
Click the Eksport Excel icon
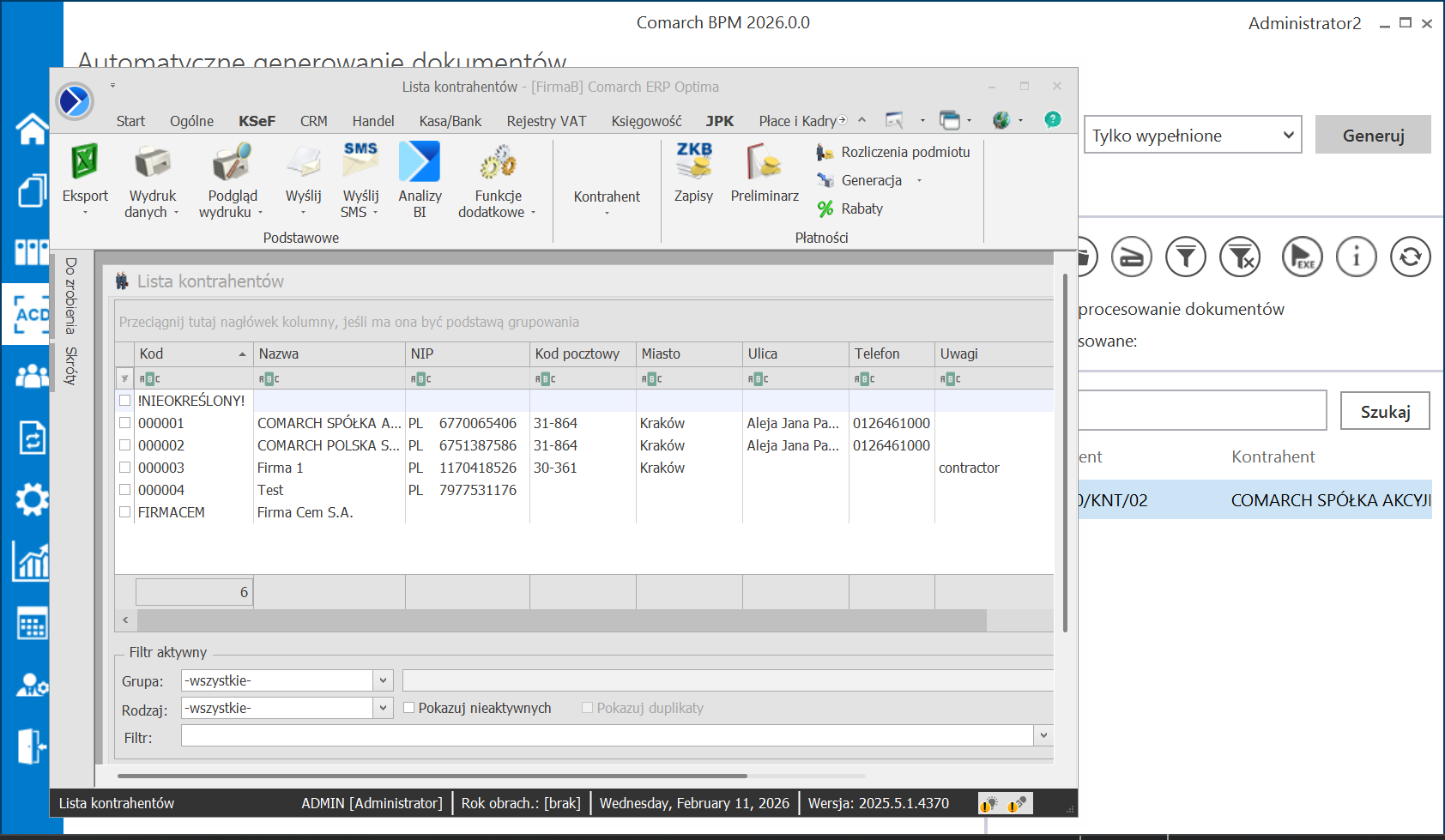point(85,162)
